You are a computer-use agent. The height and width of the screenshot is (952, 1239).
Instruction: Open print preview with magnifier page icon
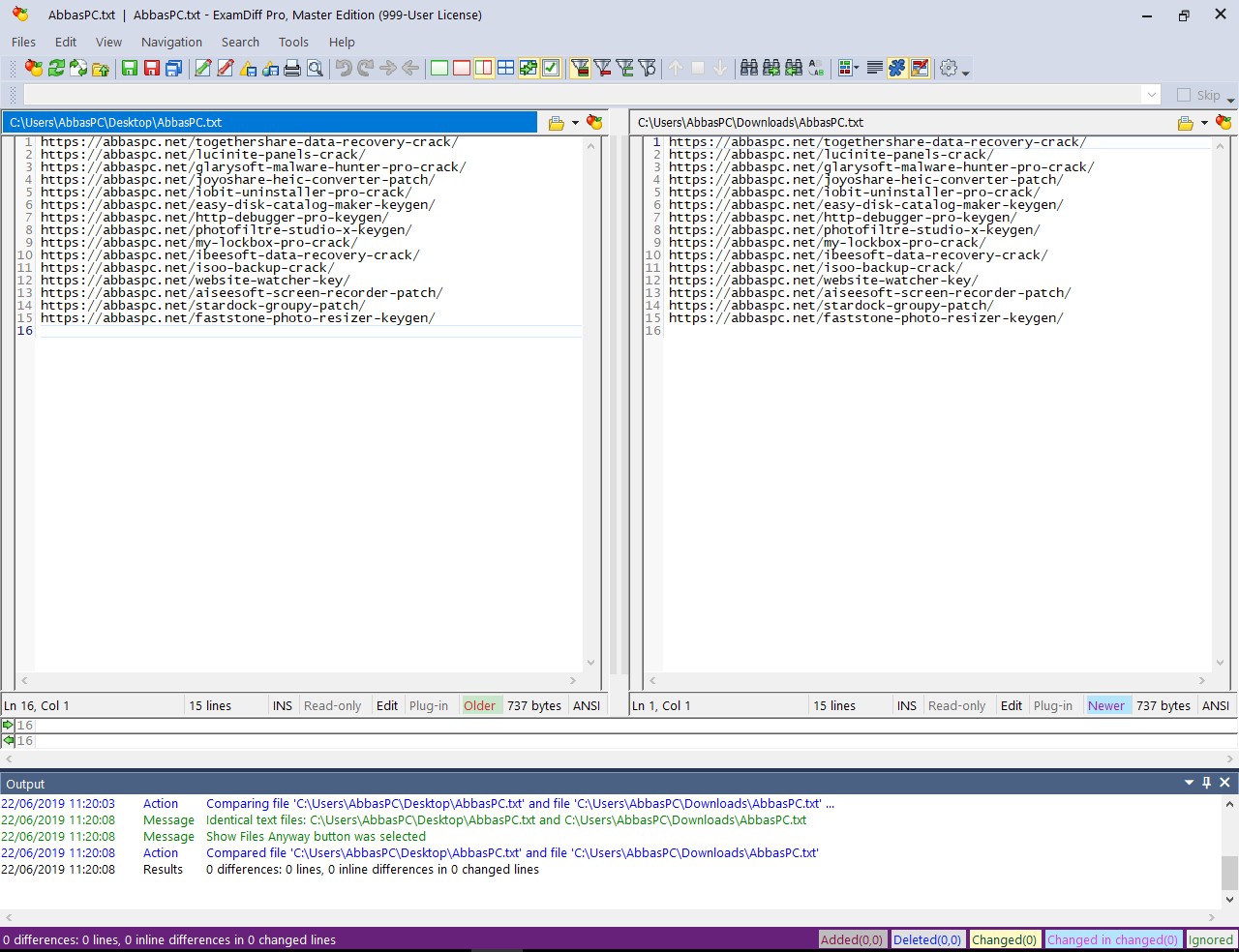click(315, 68)
